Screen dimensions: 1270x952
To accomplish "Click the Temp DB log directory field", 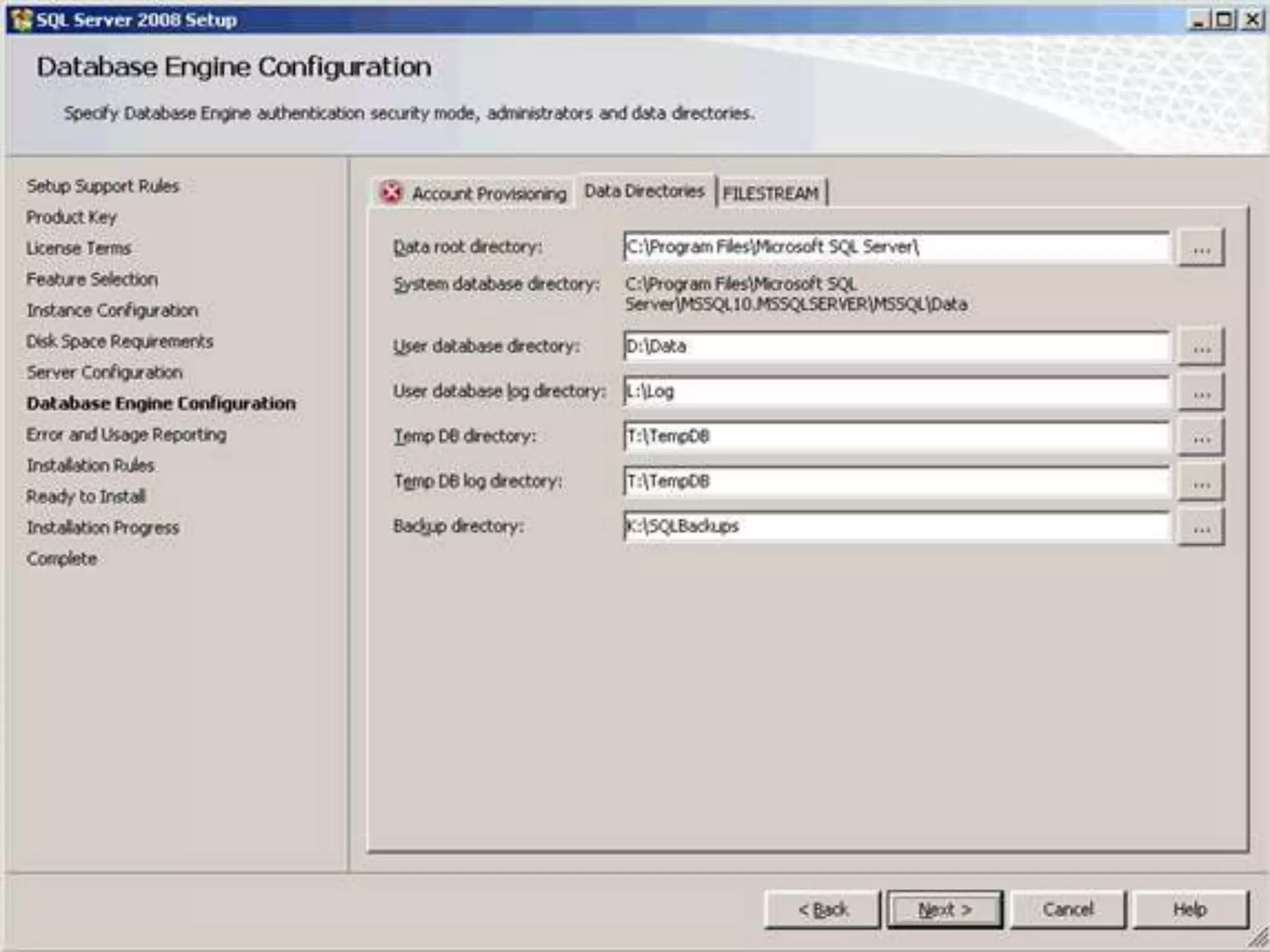I will pos(896,482).
